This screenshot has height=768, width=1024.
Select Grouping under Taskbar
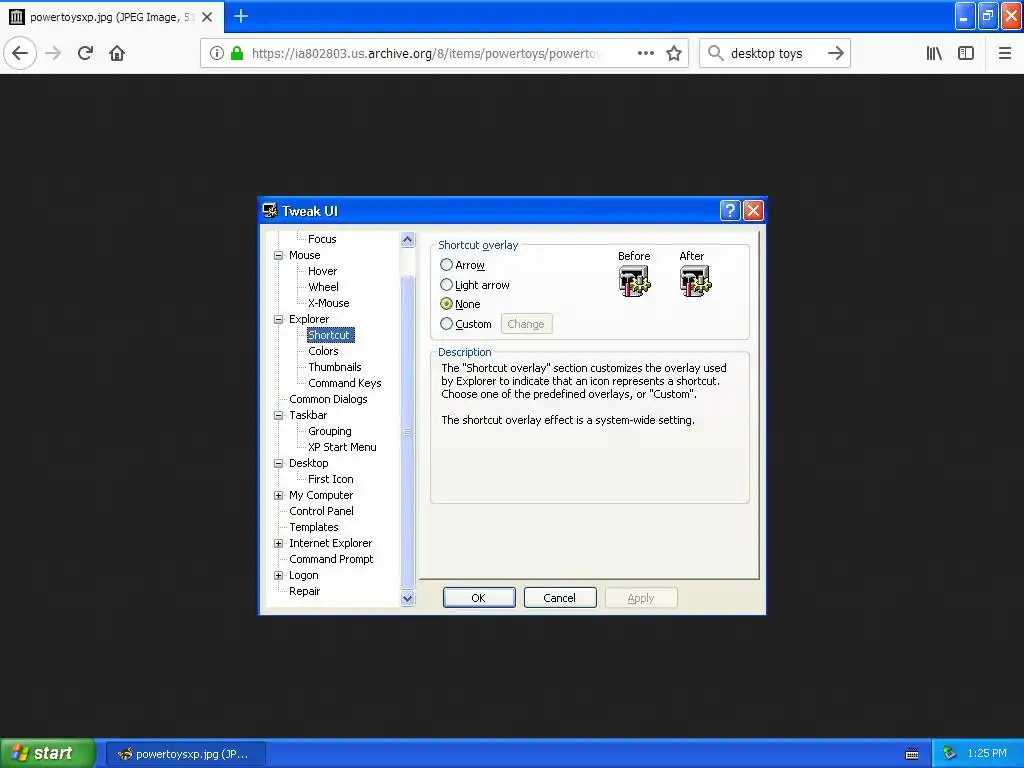point(330,431)
